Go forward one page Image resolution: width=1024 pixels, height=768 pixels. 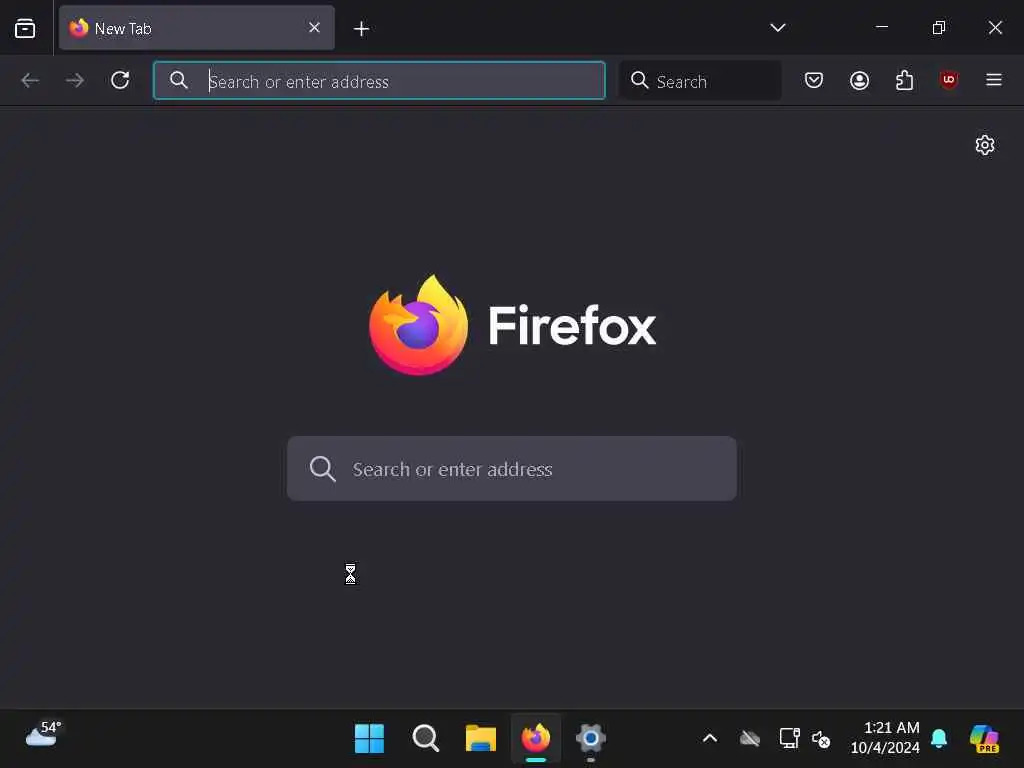(x=75, y=80)
